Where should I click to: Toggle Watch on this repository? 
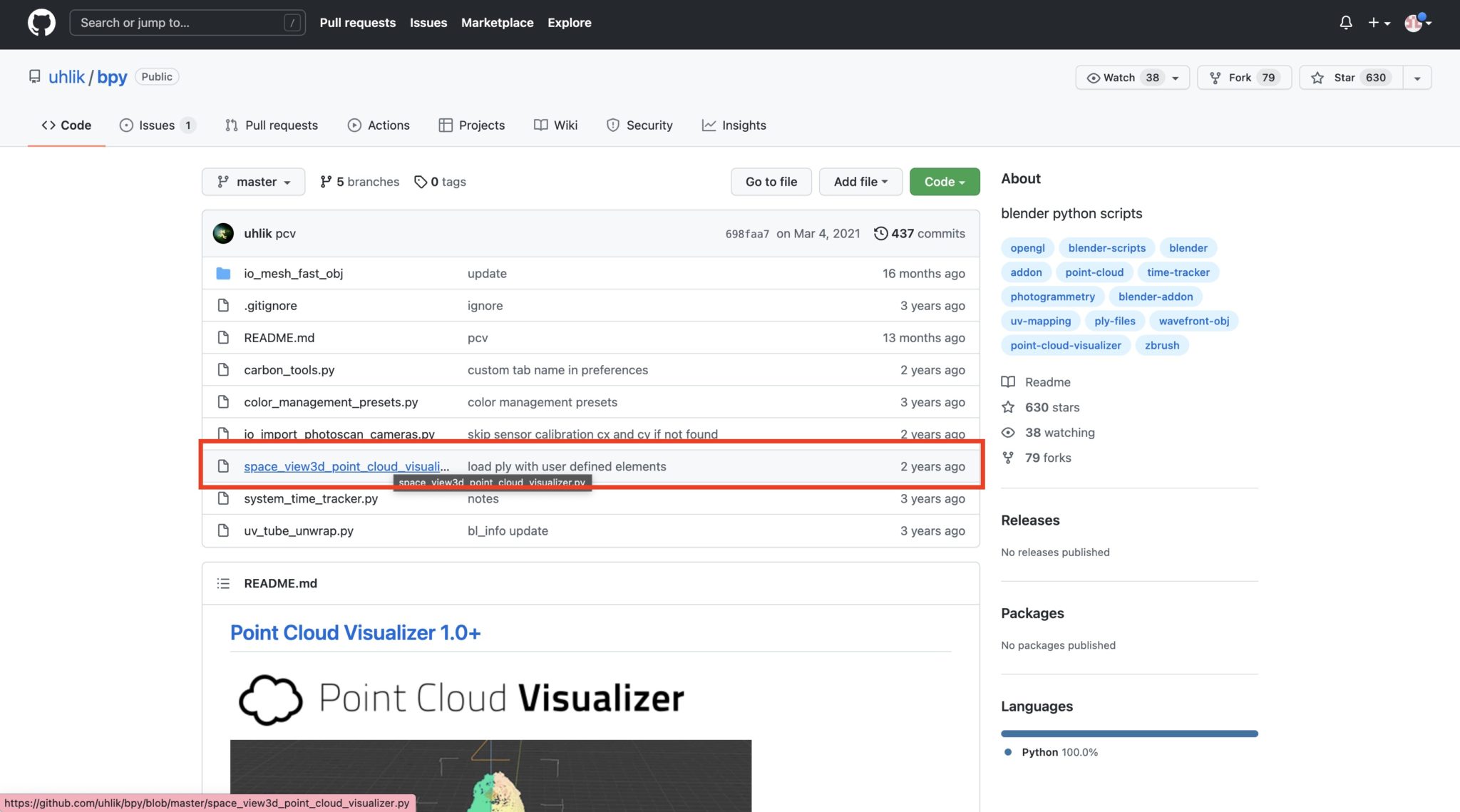pos(1119,78)
